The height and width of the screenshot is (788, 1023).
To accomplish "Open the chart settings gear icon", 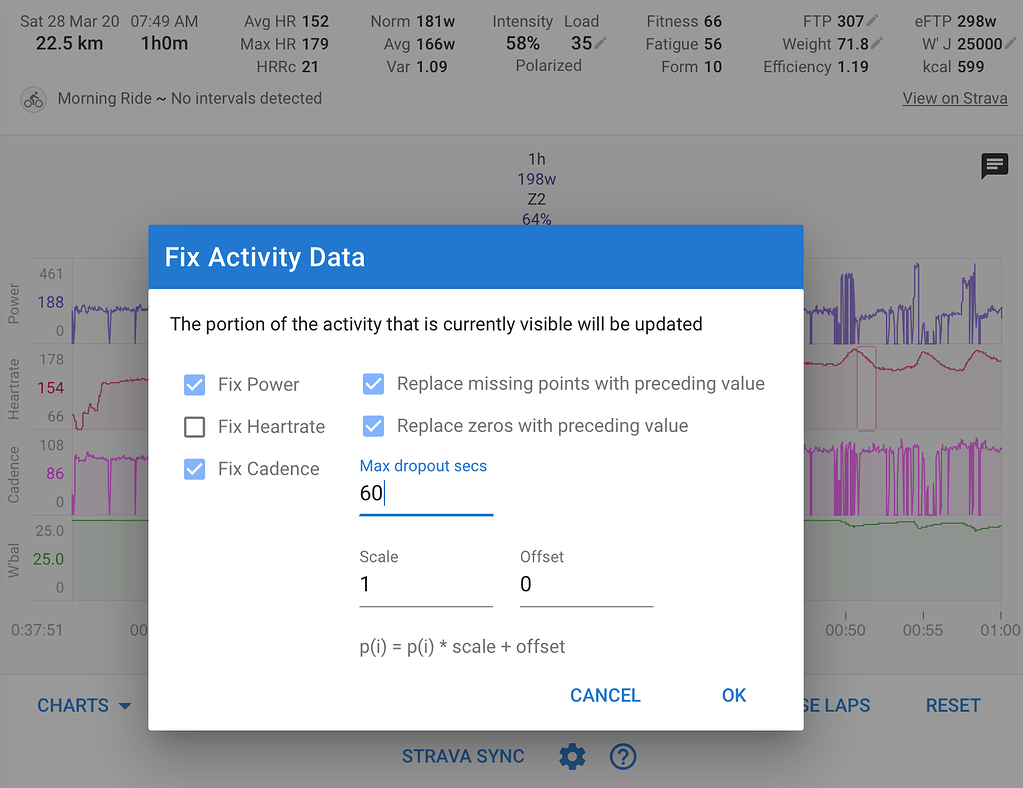I will pyautogui.click(x=572, y=757).
